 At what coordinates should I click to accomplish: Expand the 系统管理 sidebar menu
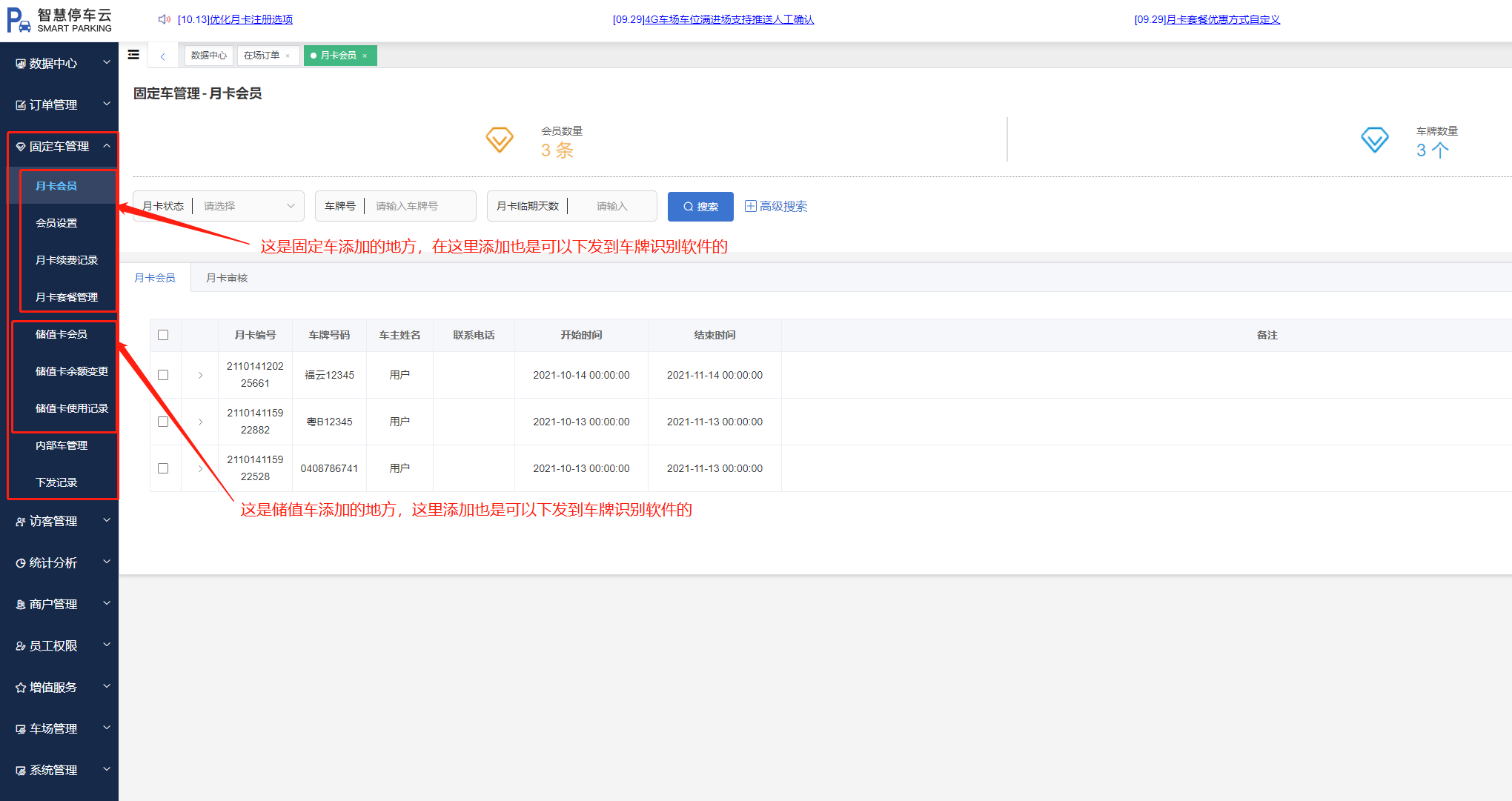click(x=107, y=770)
